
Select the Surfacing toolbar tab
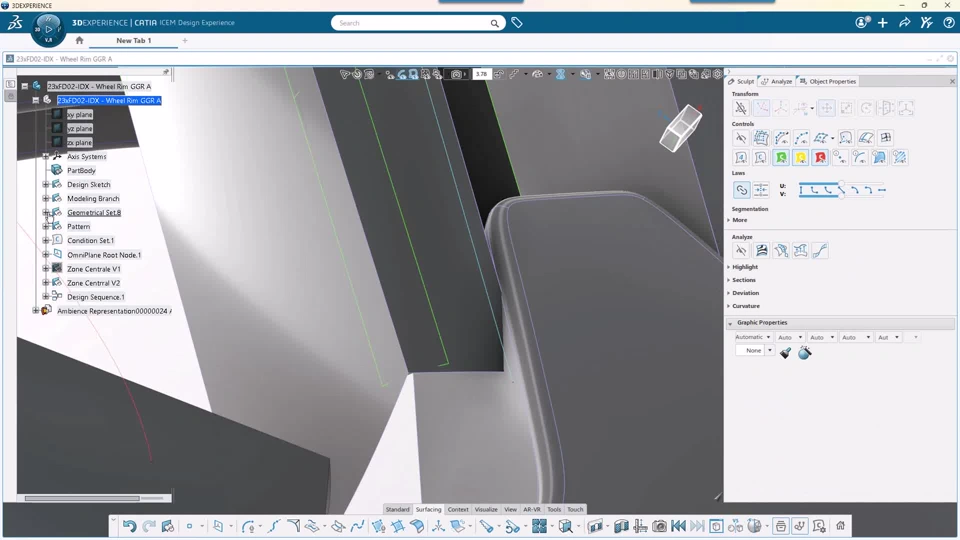(x=428, y=509)
